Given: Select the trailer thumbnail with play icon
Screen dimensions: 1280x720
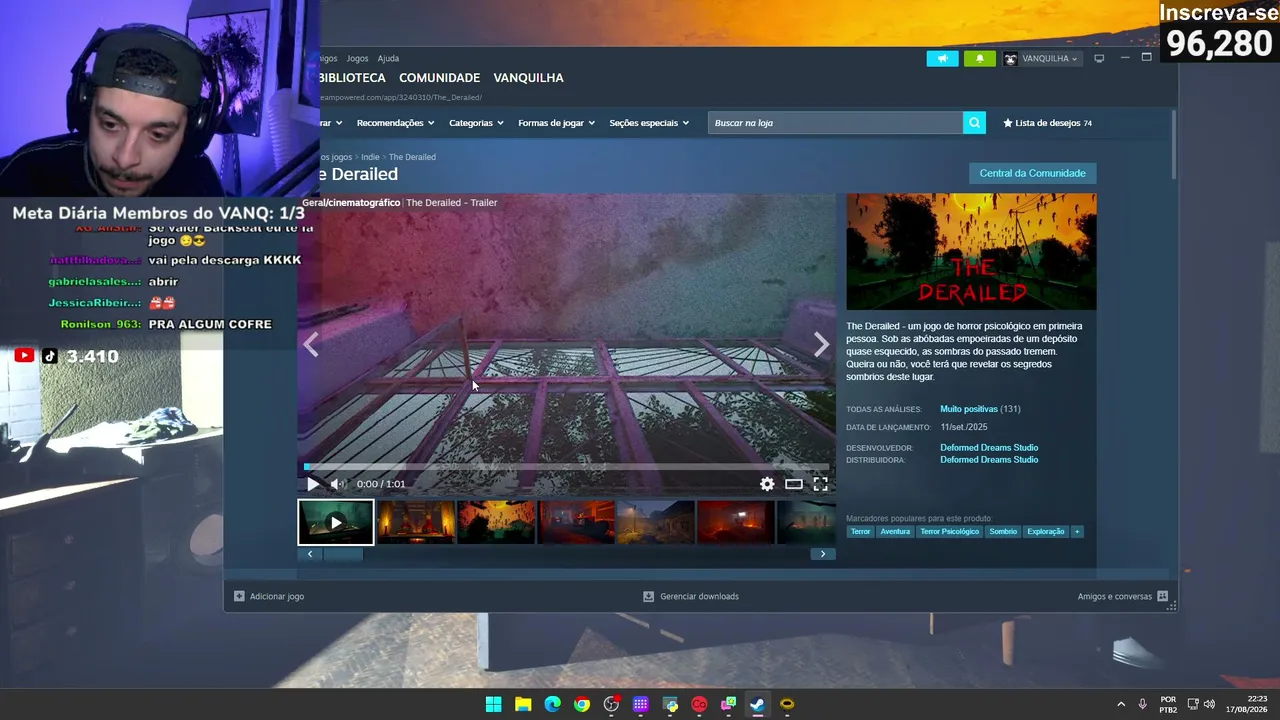Looking at the screenshot, I should point(336,522).
